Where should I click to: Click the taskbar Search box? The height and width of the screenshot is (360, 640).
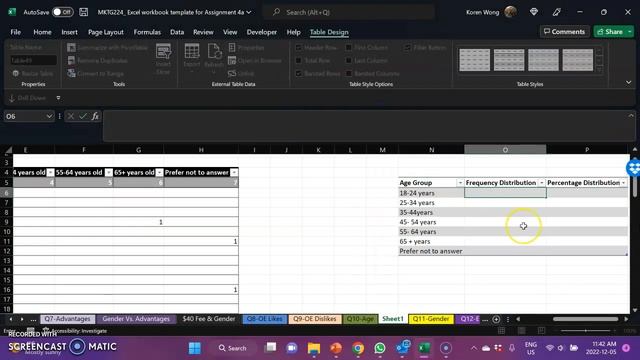pyautogui.click(x=233, y=348)
